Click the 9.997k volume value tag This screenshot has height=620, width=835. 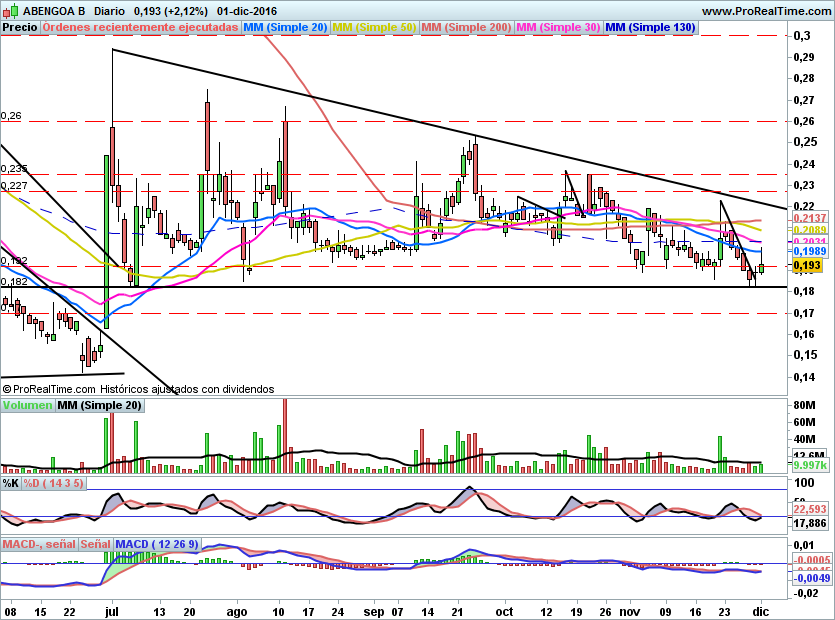810,465
